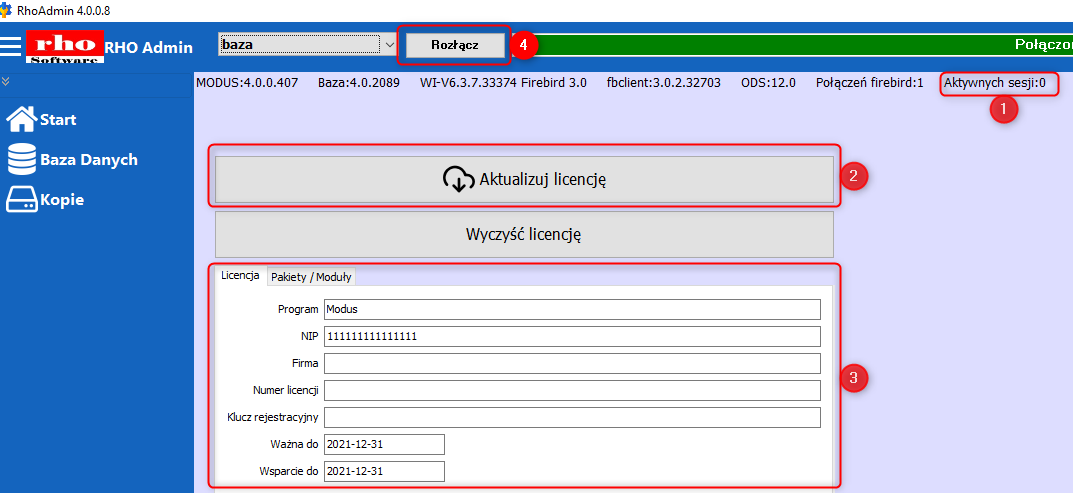Click the RhoAdmin title bar app icon
The height and width of the screenshot is (493, 1073).
(7, 10)
